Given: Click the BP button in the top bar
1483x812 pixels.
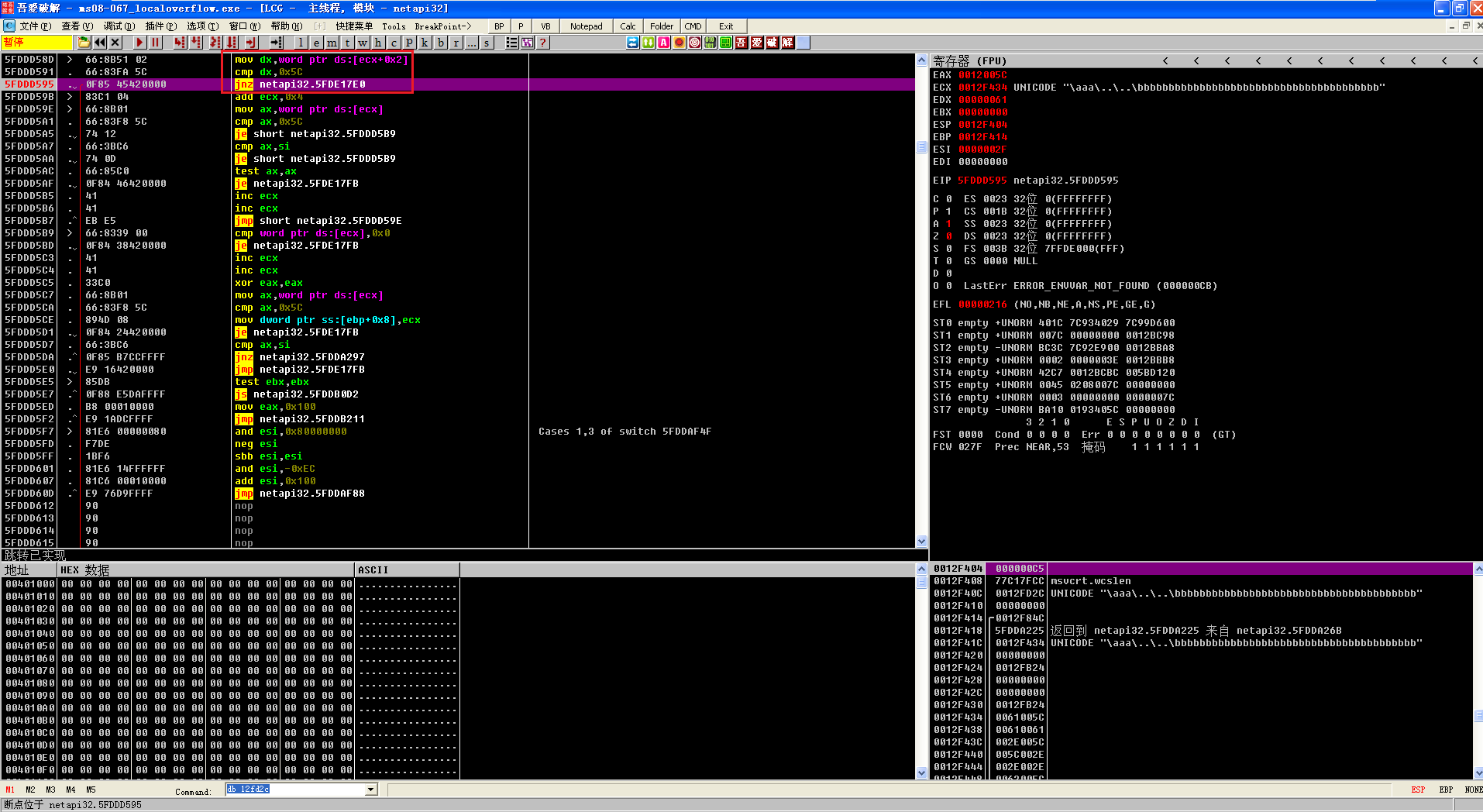Looking at the screenshot, I should click(x=499, y=26).
